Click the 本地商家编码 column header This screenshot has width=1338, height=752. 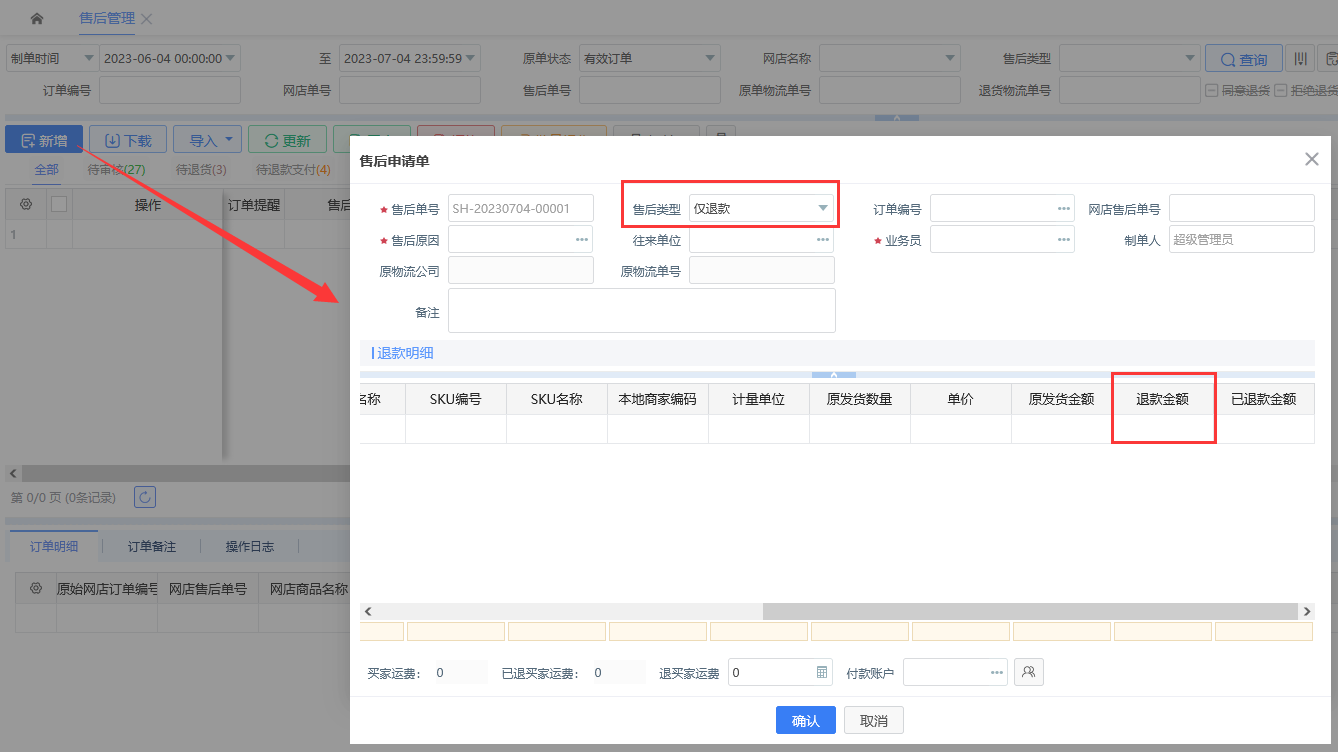[x=658, y=399]
